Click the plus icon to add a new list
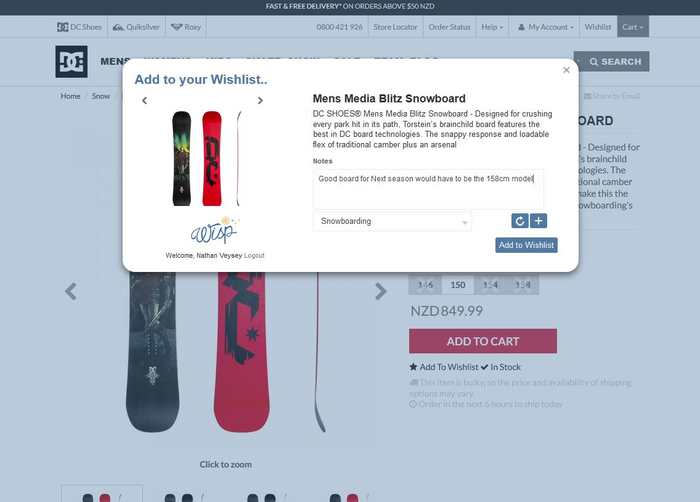Image resolution: width=700 pixels, height=502 pixels. coord(538,221)
